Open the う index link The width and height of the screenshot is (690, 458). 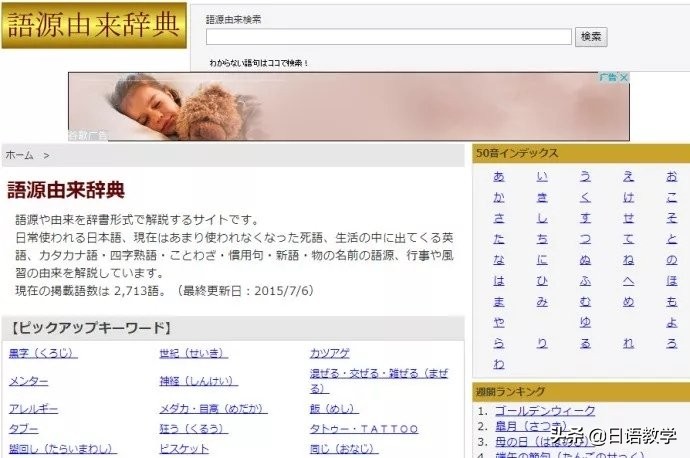(585, 176)
